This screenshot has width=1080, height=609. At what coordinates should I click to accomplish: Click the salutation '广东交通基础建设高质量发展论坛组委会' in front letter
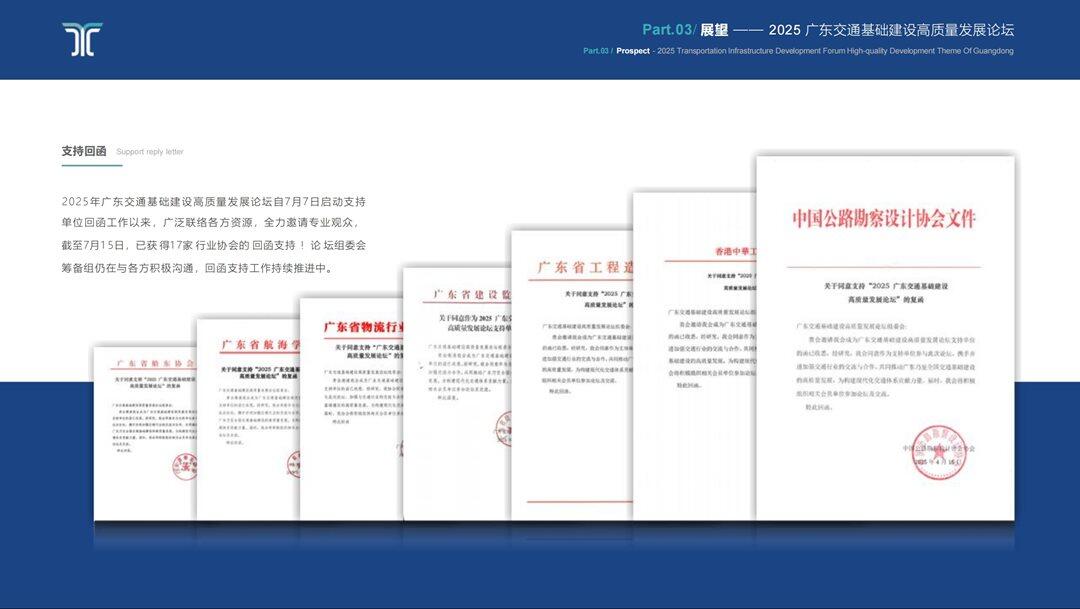(x=851, y=327)
